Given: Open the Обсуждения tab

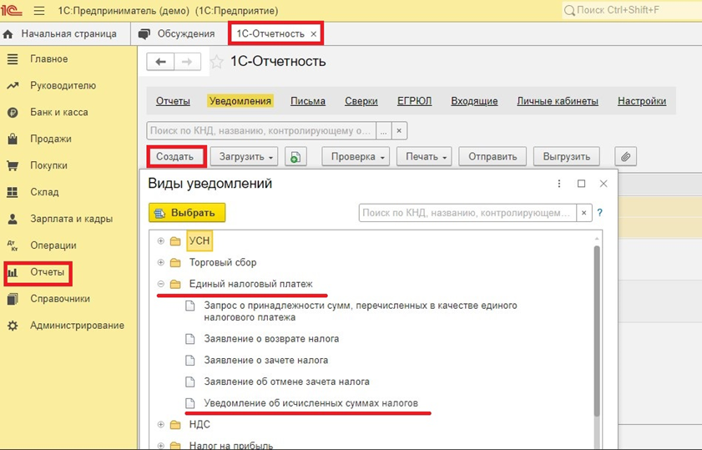Looking at the screenshot, I should point(177,34).
